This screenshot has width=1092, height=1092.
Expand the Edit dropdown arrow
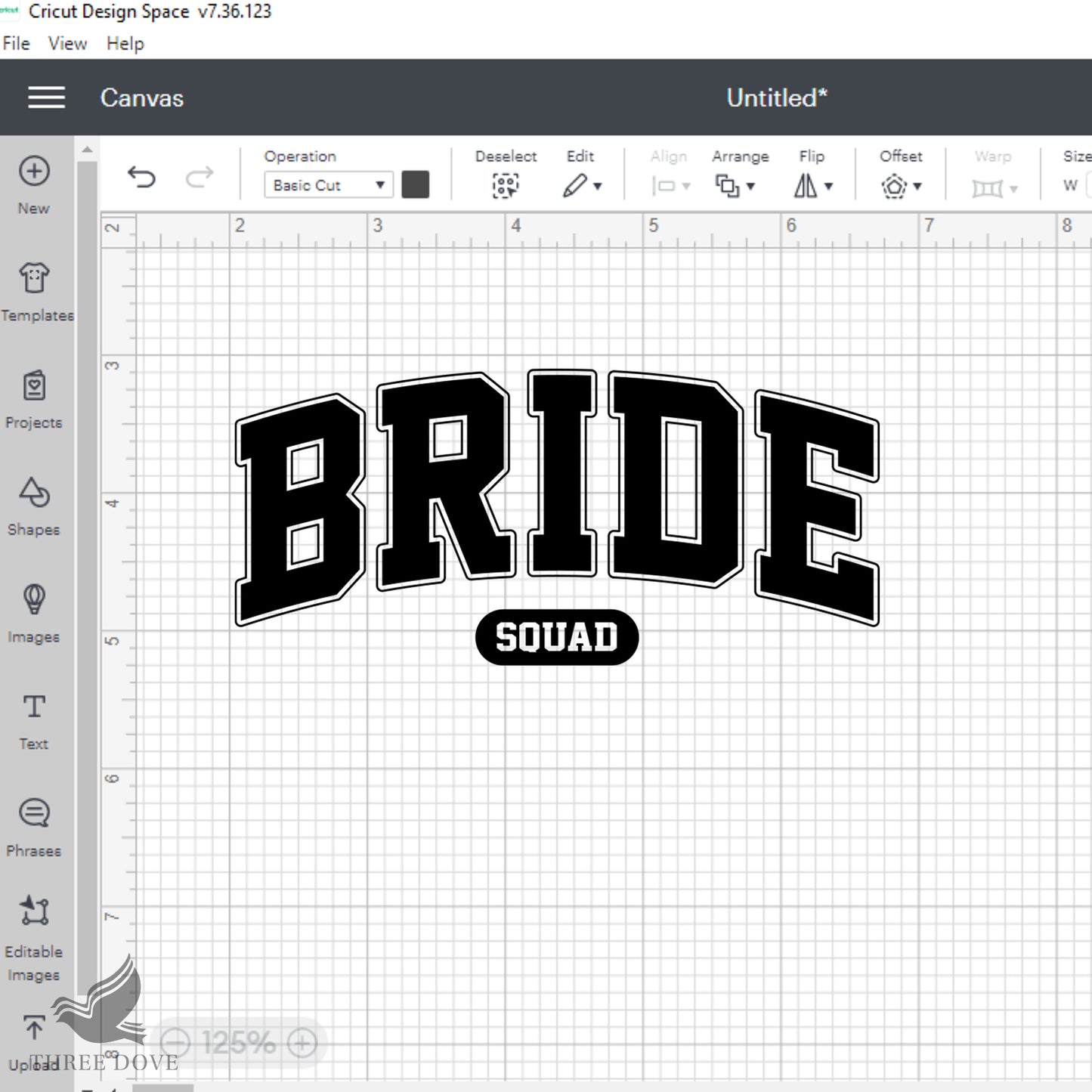pos(598,186)
